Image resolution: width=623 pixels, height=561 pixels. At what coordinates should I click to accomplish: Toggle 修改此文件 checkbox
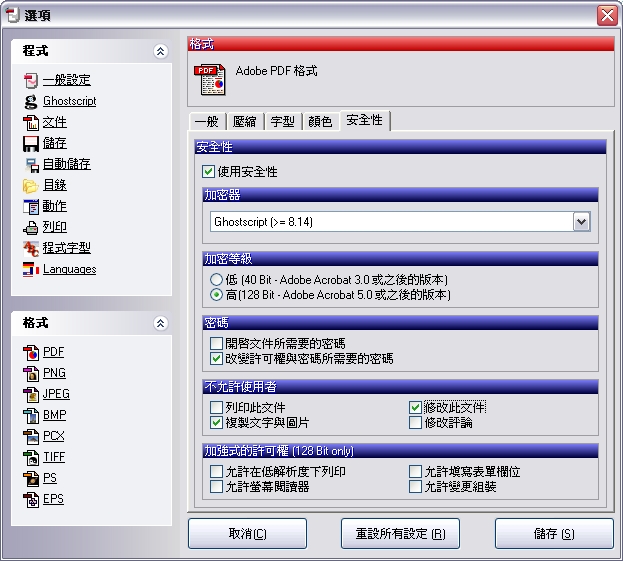coord(415,407)
